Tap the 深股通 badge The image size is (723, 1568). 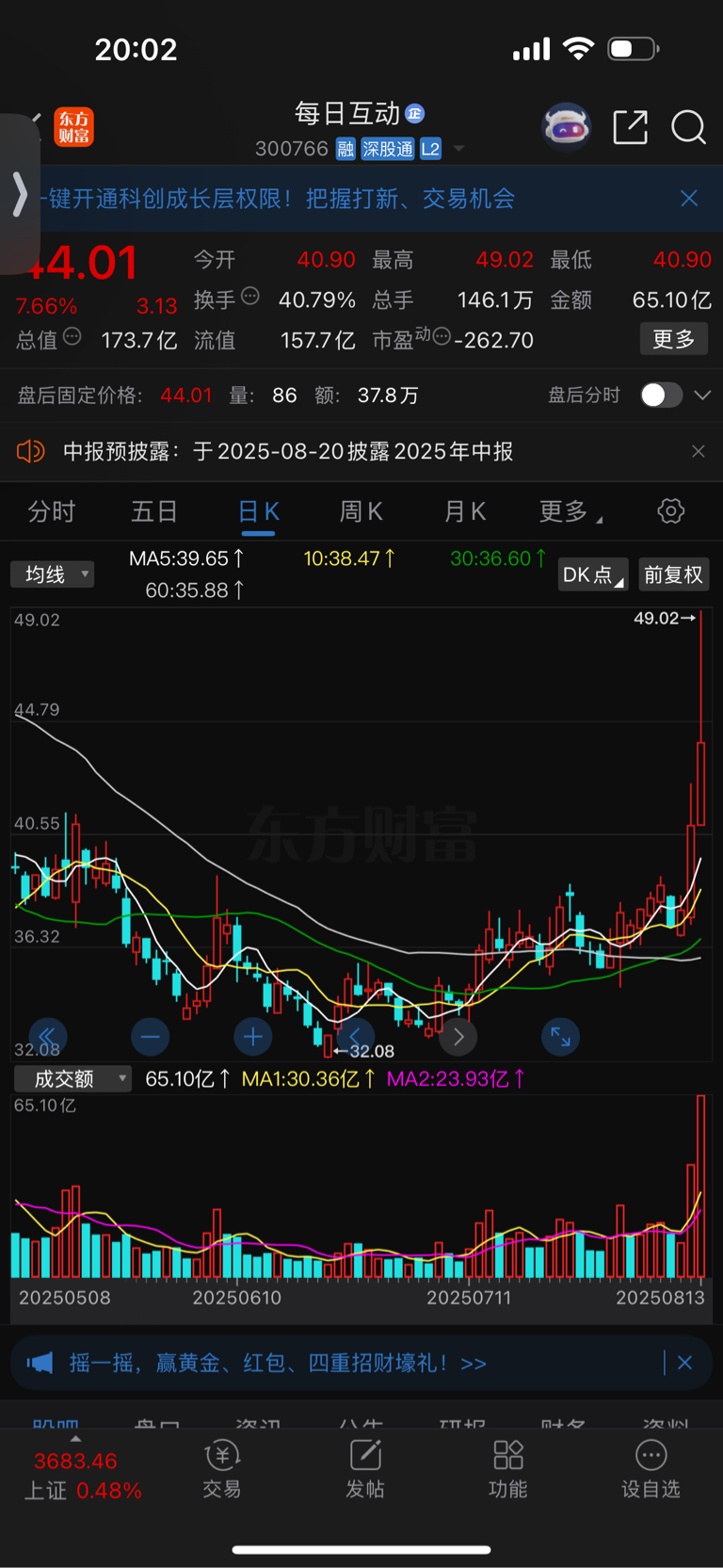pyautogui.click(x=388, y=149)
